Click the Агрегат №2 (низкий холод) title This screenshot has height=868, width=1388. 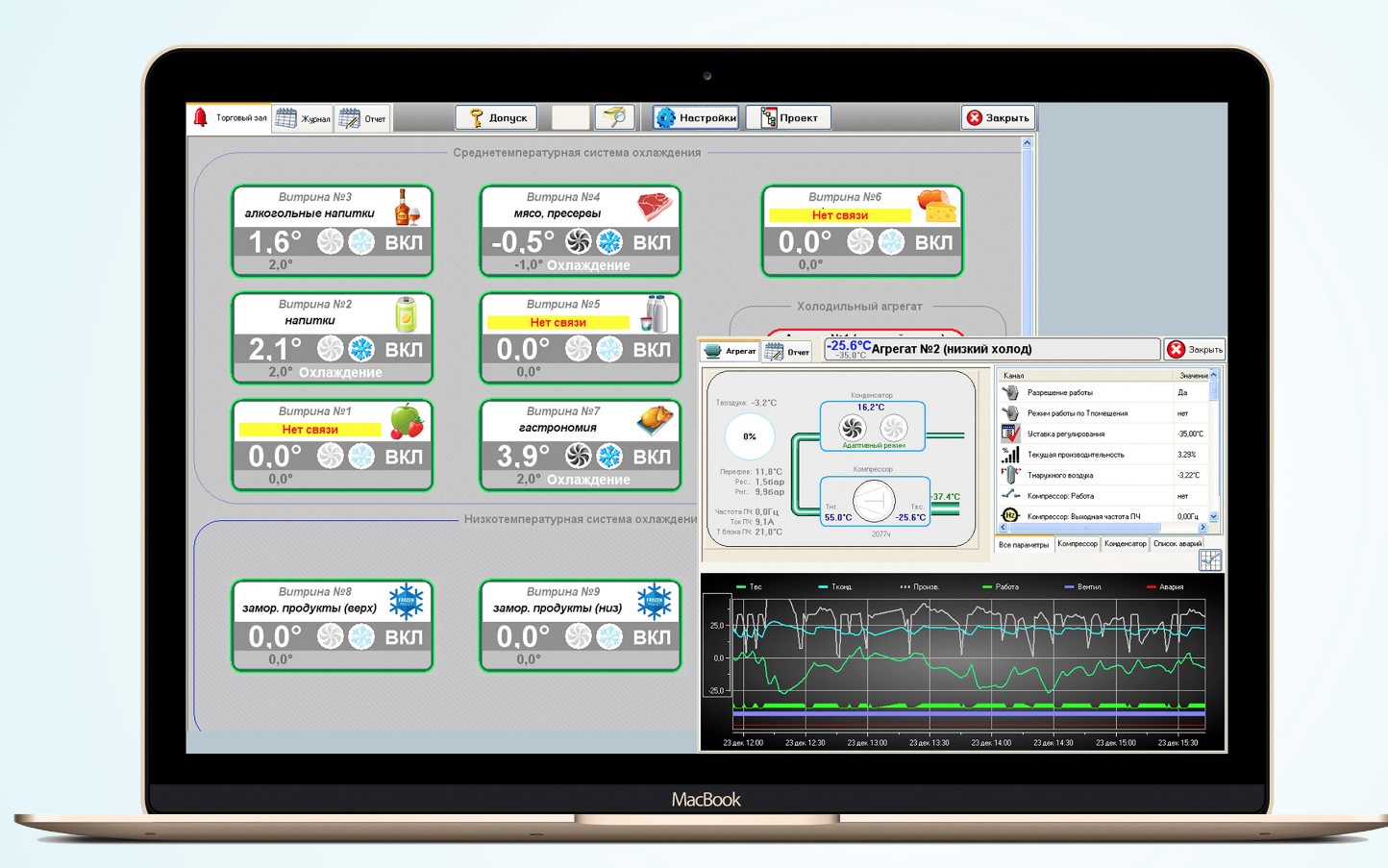(x=952, y=349)
